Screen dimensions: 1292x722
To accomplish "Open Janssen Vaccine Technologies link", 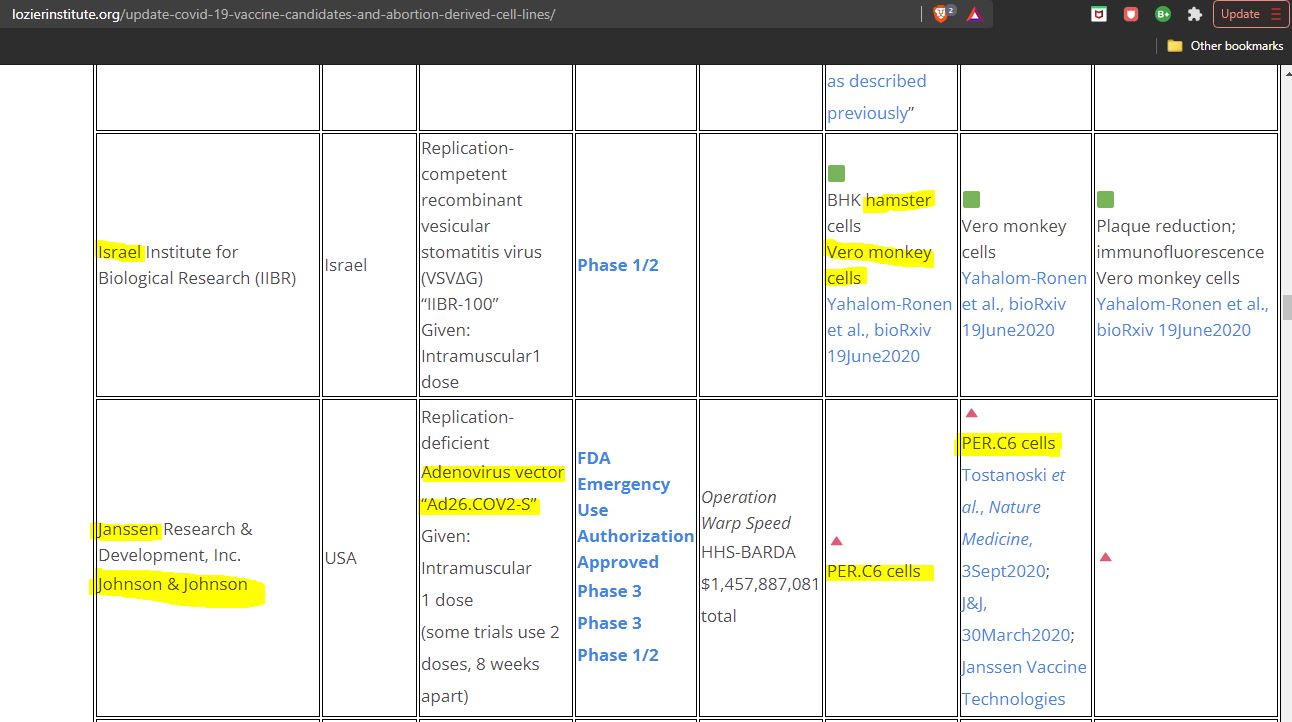I will (1024, 683).
